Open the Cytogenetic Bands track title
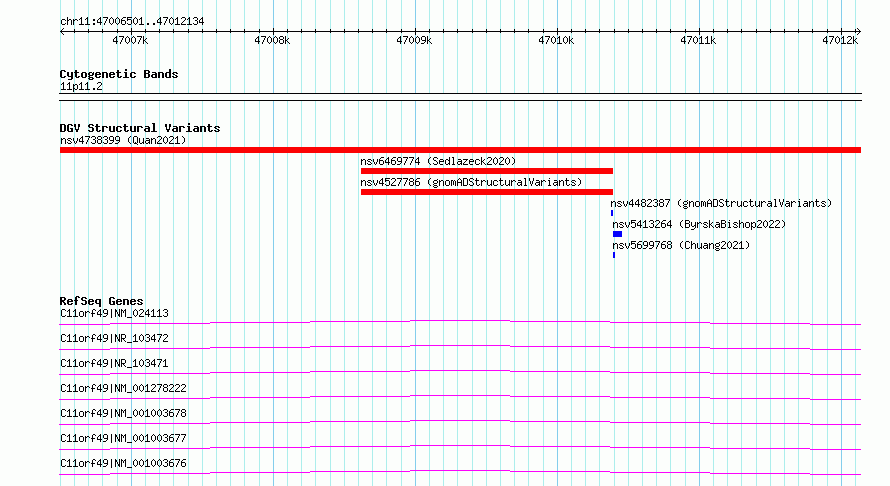This screenshot has height=486, width=890. (x=119, y=74)
